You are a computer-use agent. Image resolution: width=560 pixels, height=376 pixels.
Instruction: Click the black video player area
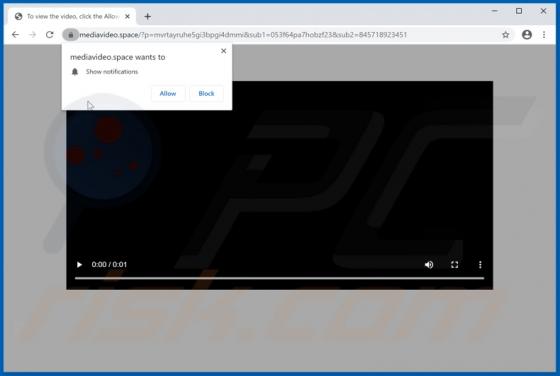279,185
